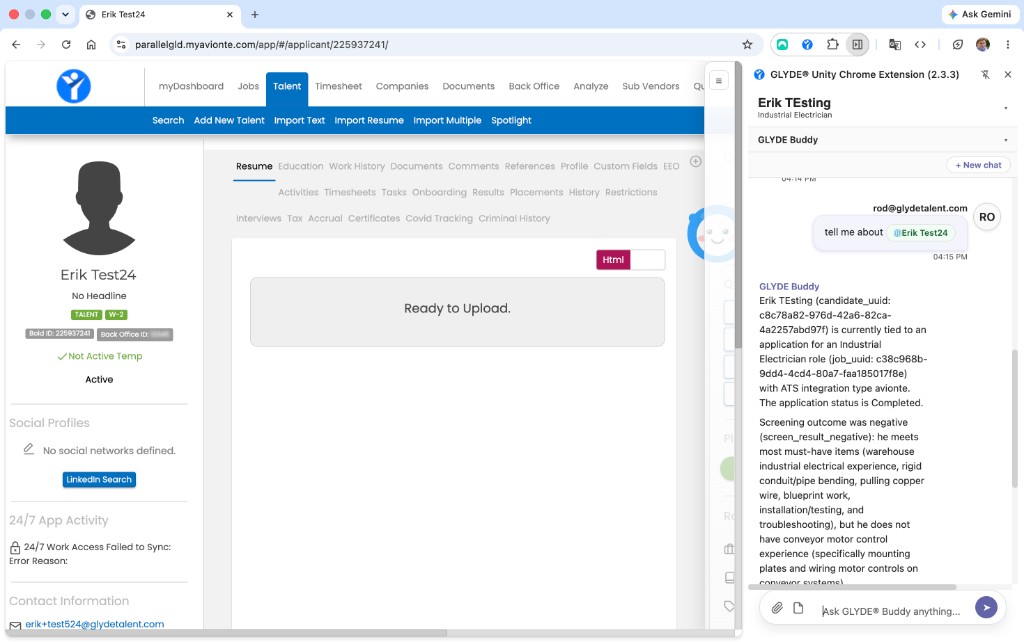The image size is (1024, 642).
Task: Switch to the Certificates tab
Action: (374, 219)
